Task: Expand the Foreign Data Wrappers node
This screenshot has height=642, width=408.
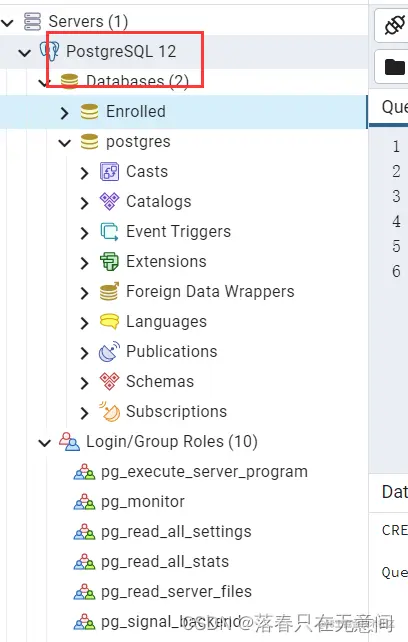Action: click(x=84, y=293)
